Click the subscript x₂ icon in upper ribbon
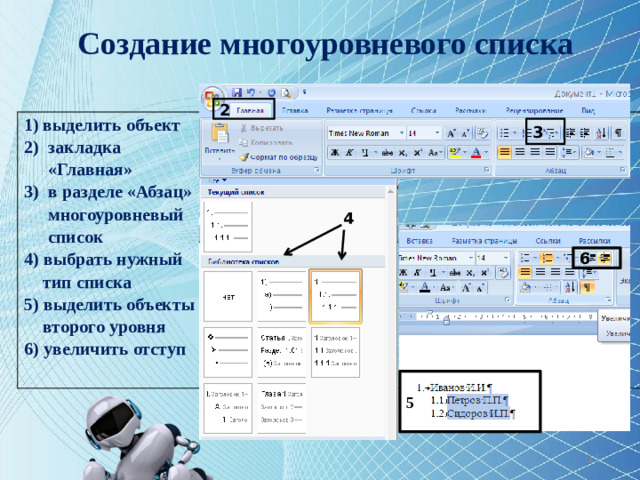 (x=402, y=153)
